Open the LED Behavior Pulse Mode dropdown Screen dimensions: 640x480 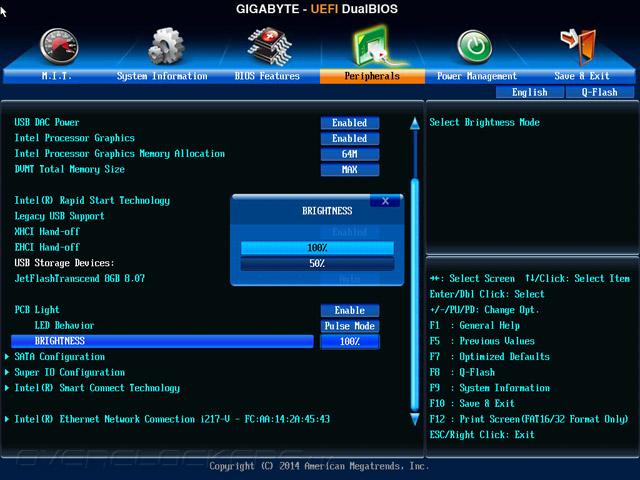[350, 326]
